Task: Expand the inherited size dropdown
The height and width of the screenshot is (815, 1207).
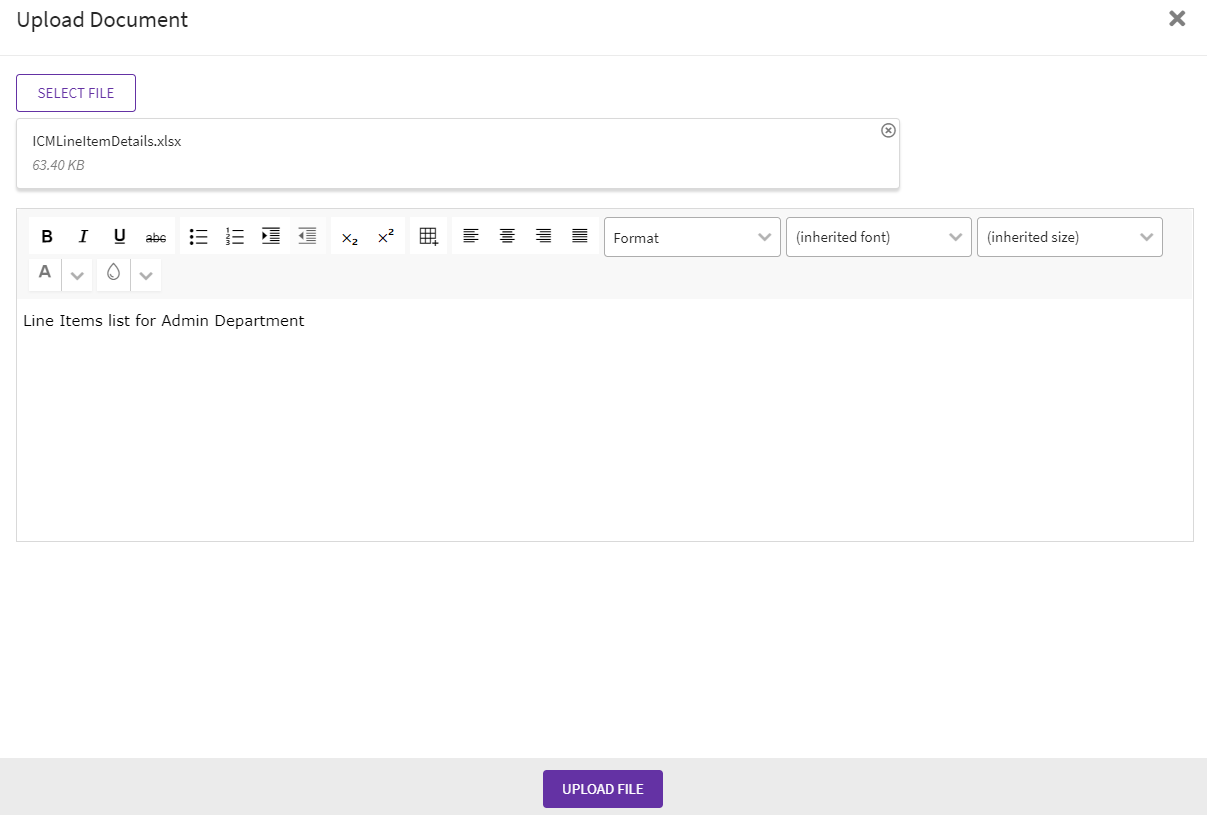Action: point(1069,237)
